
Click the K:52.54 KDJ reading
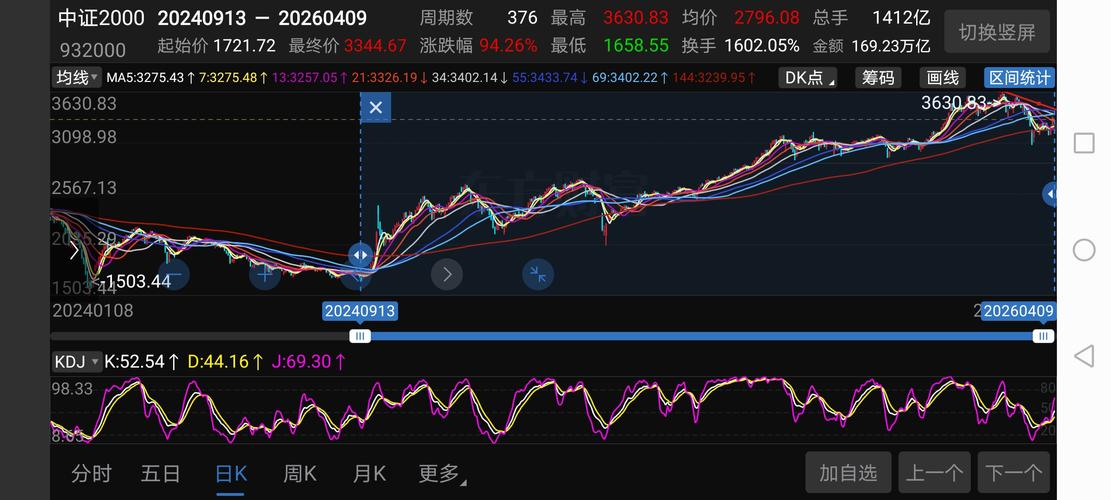[x=135, y=362]
